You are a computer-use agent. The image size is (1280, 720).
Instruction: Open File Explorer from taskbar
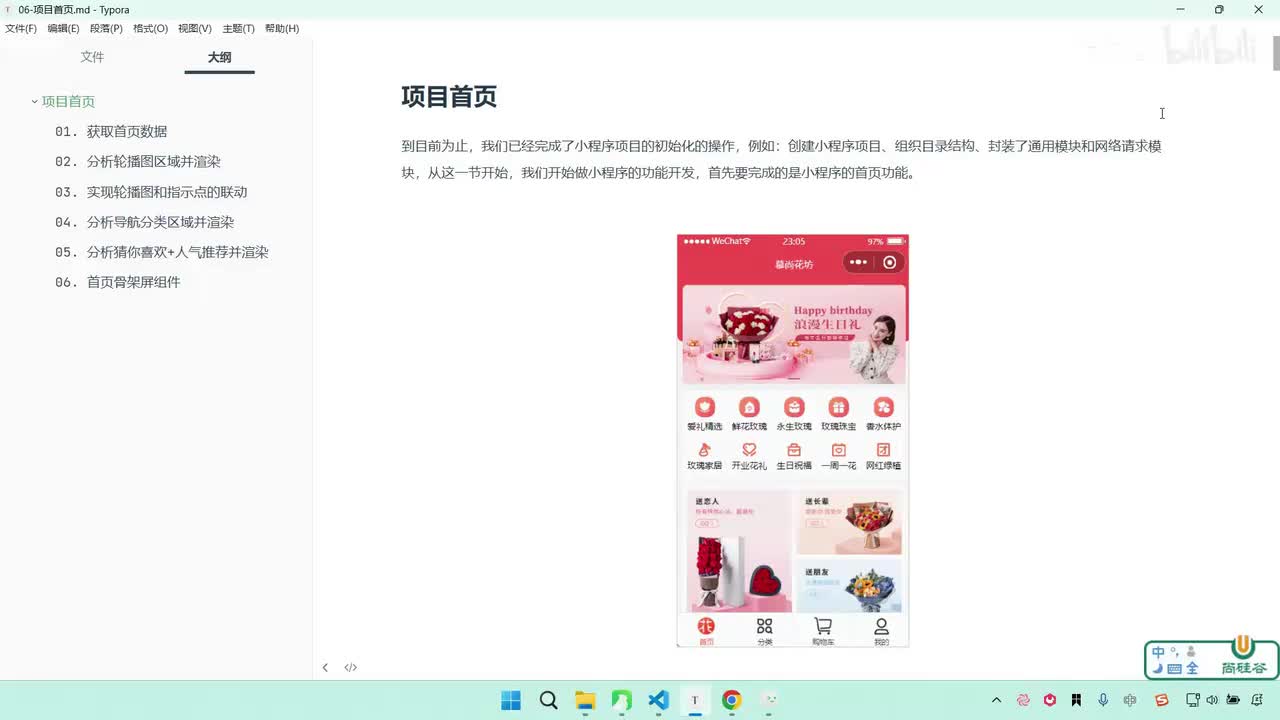point(585,700)
